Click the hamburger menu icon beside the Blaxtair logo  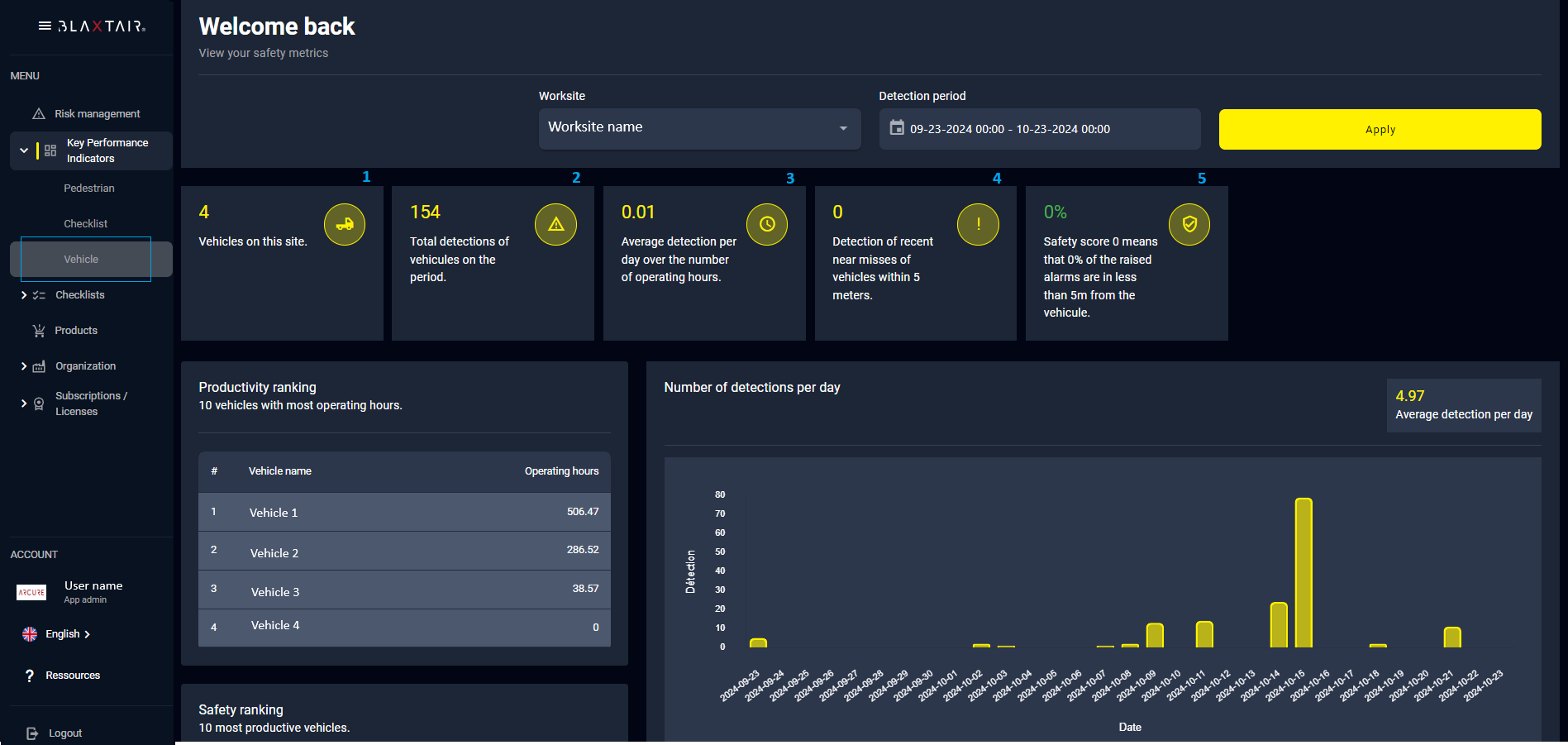[45, 26]
